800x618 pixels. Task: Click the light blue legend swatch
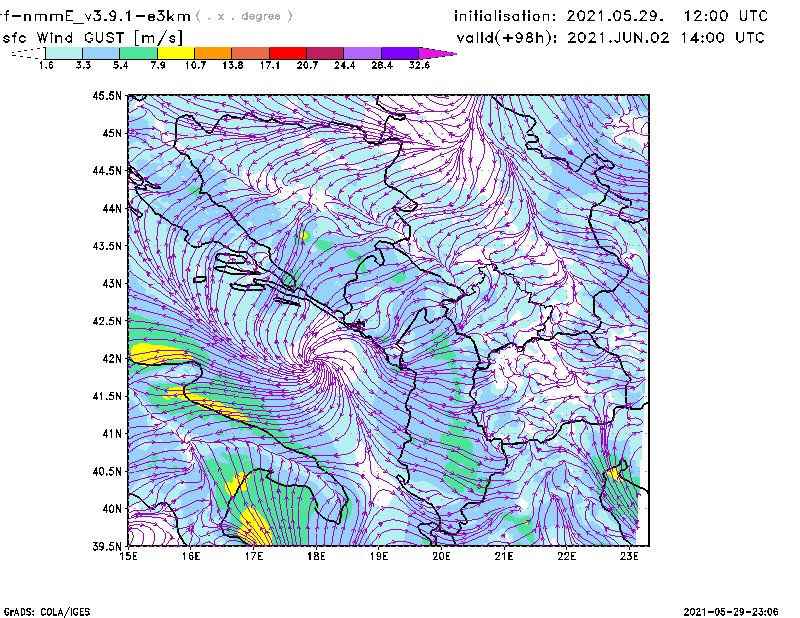click(x=101, y=53)
